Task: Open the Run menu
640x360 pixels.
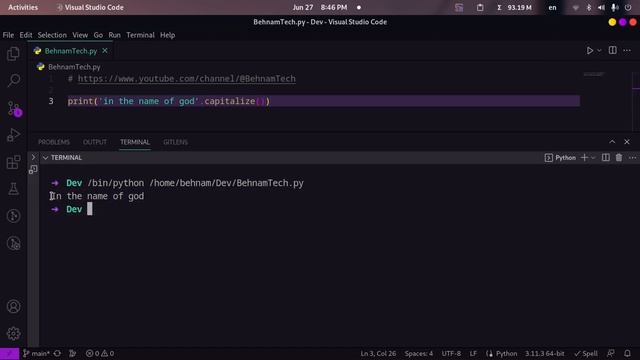Action: [x=114, y=35]
